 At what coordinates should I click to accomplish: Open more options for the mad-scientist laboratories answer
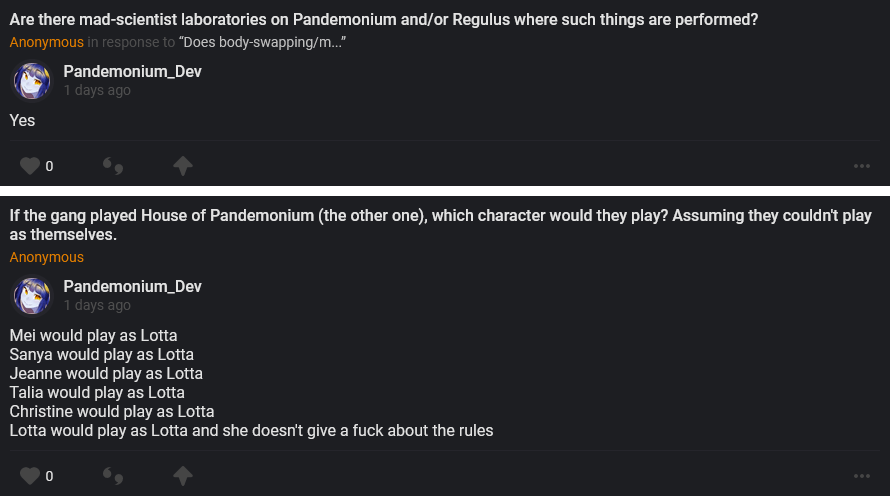click(x=862, y=166)
